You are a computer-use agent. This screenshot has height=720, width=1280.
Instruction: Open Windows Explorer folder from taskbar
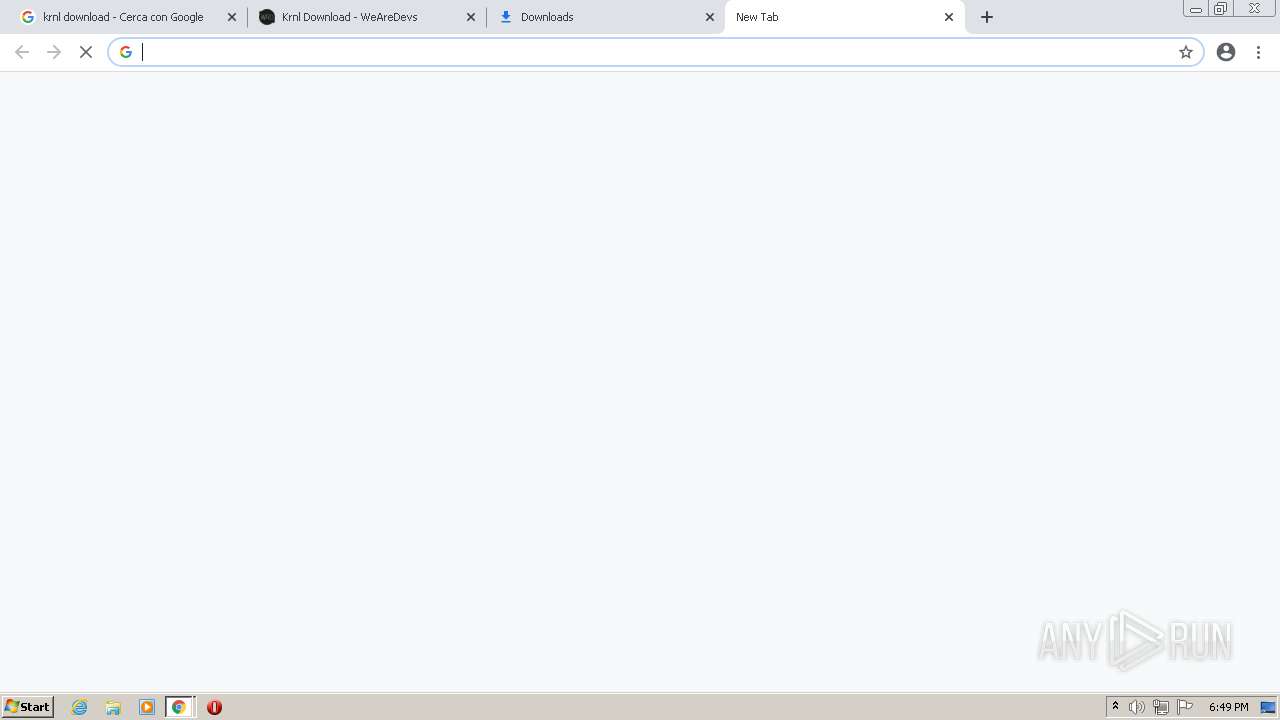click(x=113, y=707)
